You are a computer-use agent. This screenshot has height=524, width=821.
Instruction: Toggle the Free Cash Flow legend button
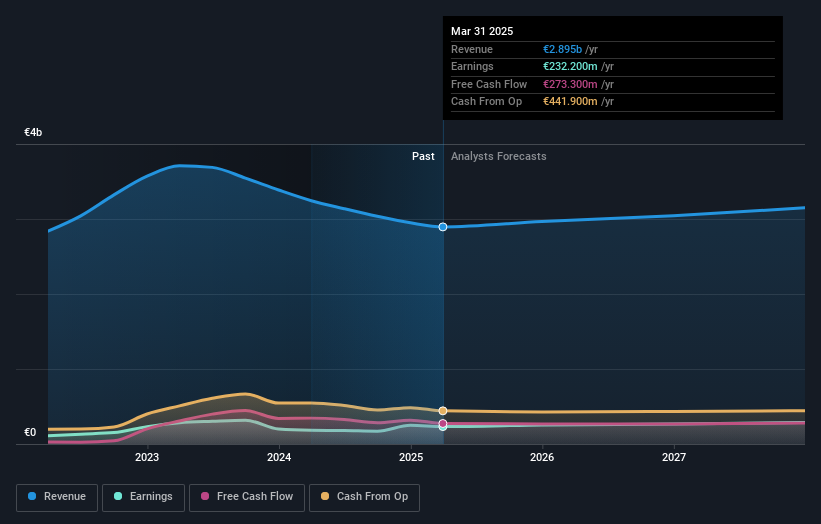(247, 497)
